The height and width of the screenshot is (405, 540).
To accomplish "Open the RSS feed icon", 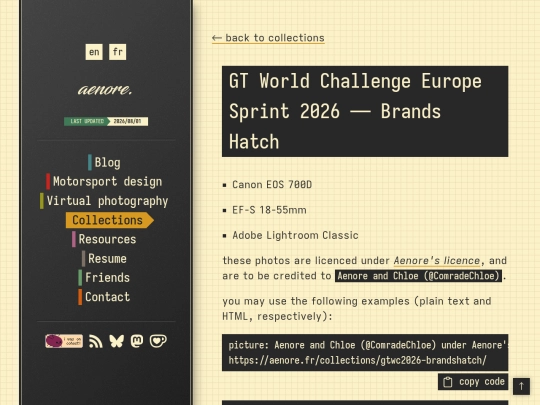I will pos(96,341).
